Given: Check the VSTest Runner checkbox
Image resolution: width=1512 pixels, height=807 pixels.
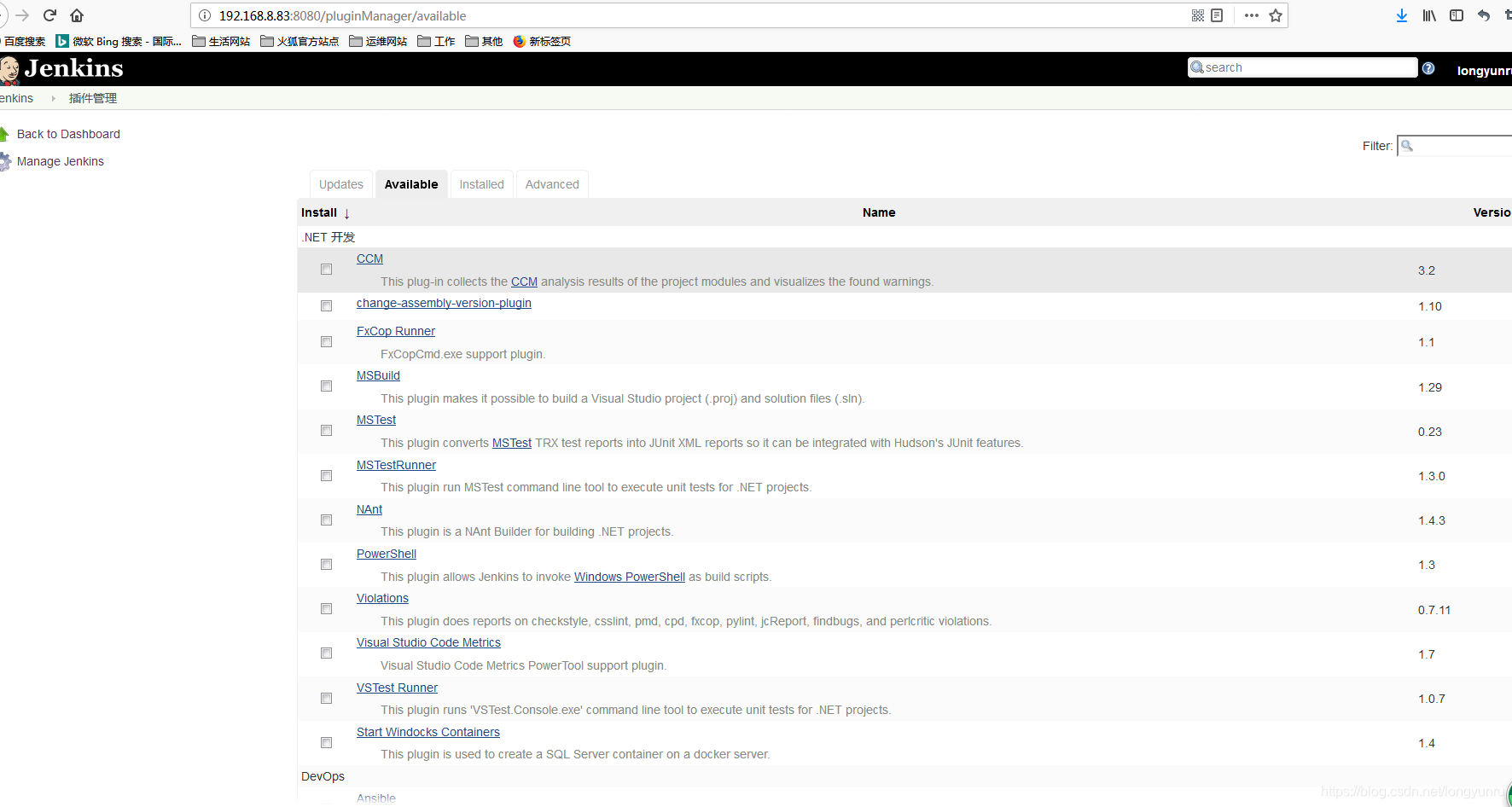Looking at the screenshot, I should point(326,699).
